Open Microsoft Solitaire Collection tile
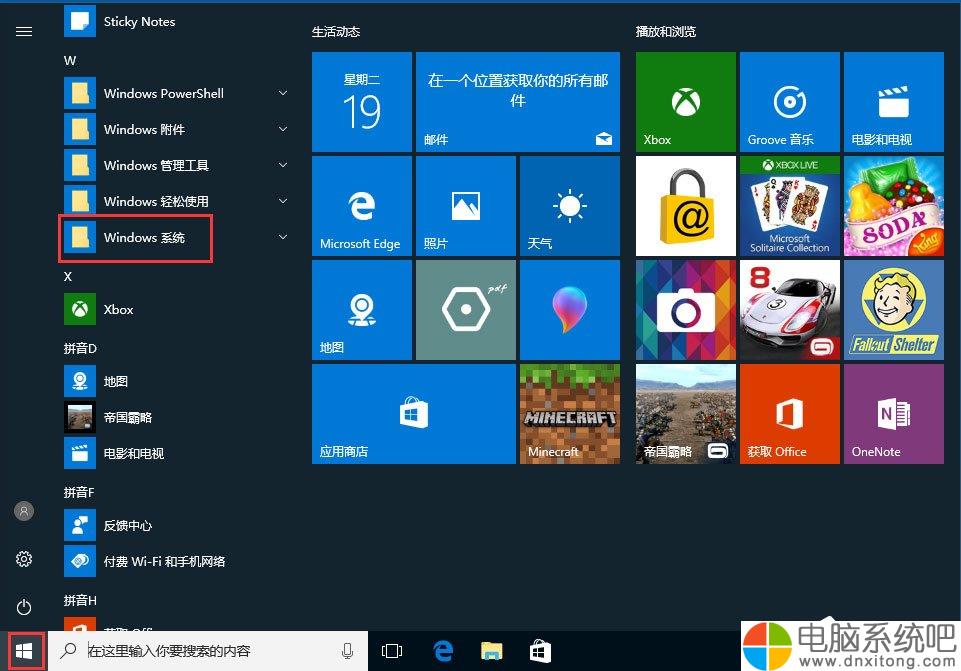Image resolution: width=961 pixels, height=671 pixels. click(x=789, y=206)
